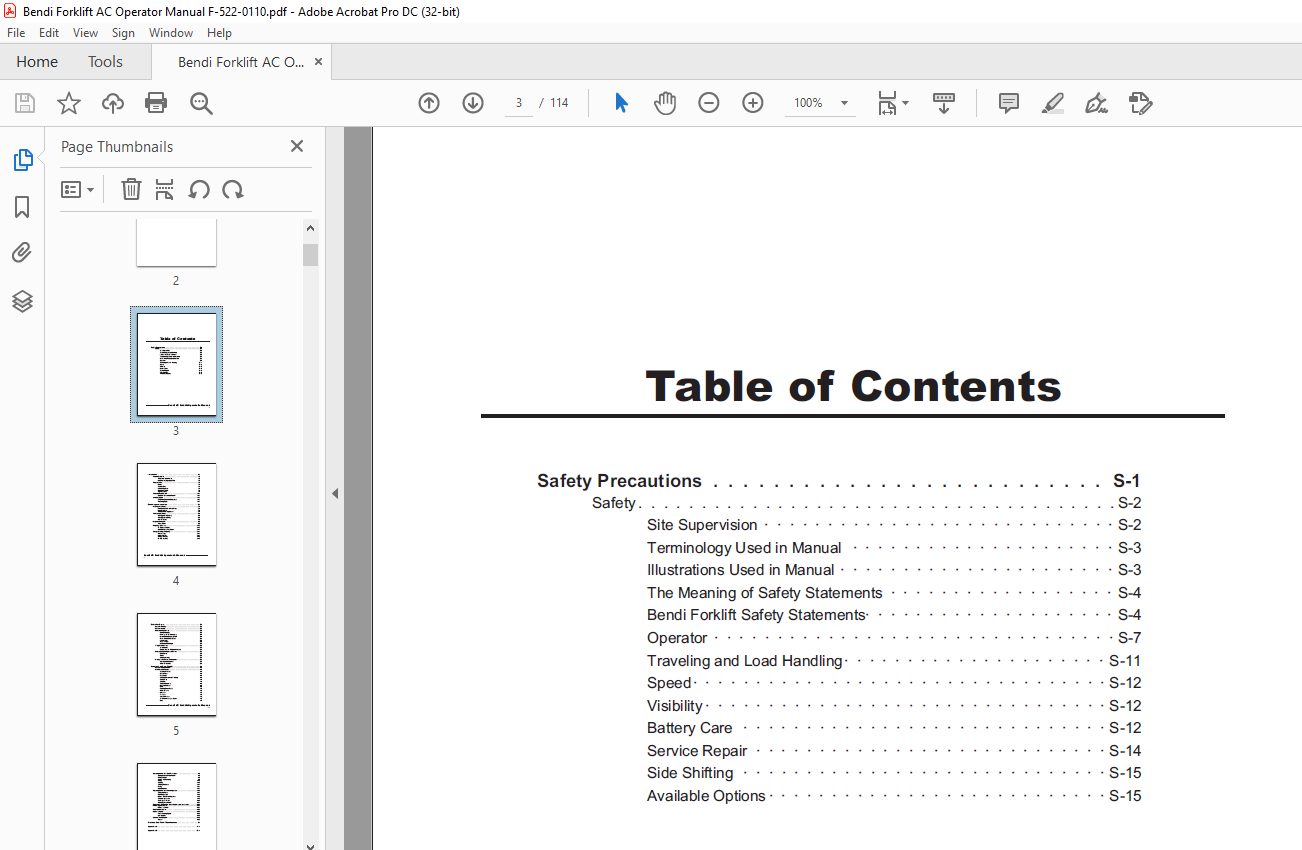Click the scrolling mode download-style icon
Image resolution: width=1302 pixels, height=850 pixels.
[x=944, y=103]
